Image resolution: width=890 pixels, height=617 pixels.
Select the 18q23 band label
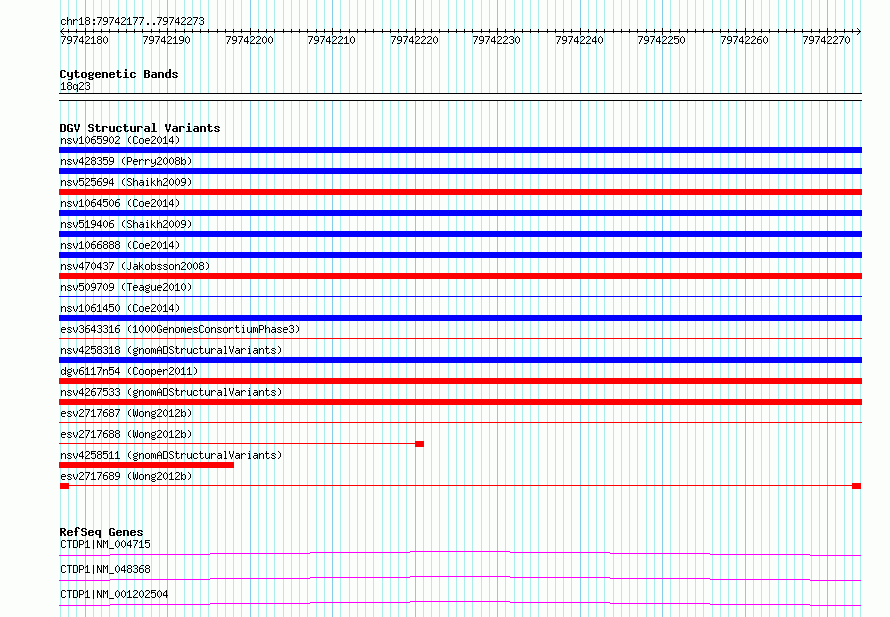pyautogui.click(x=75, y=86)
